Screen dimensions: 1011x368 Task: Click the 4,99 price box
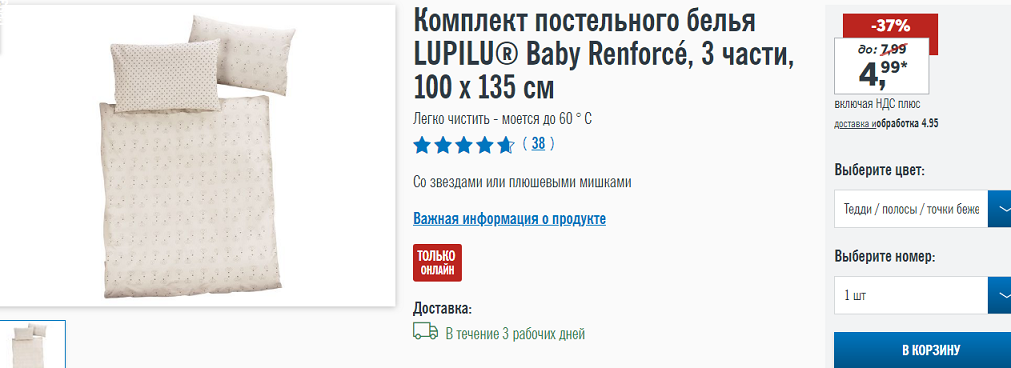[x=881, y=66]
